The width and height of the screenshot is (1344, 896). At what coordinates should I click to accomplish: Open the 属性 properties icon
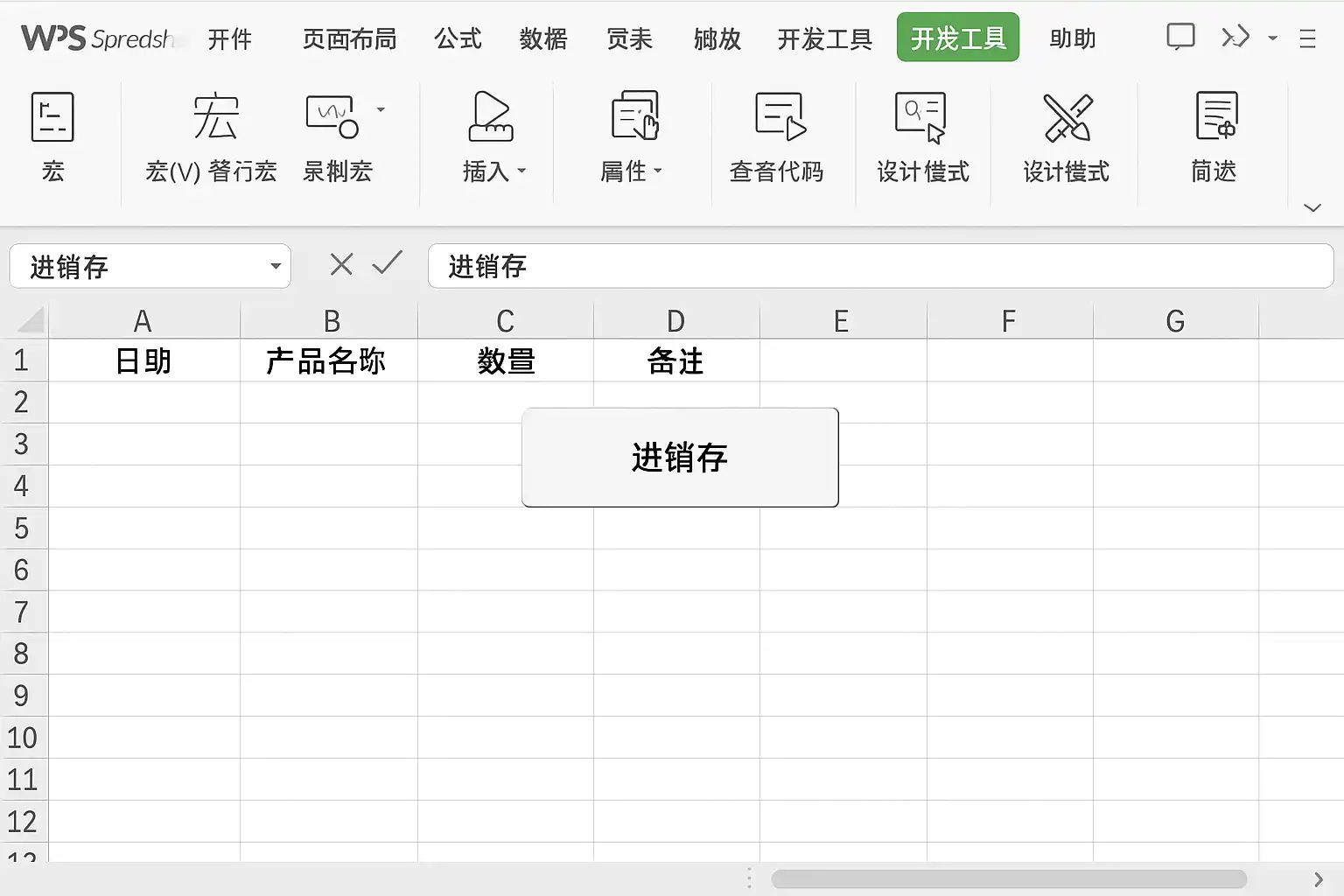pyautogui.click(x=634, y=117)
